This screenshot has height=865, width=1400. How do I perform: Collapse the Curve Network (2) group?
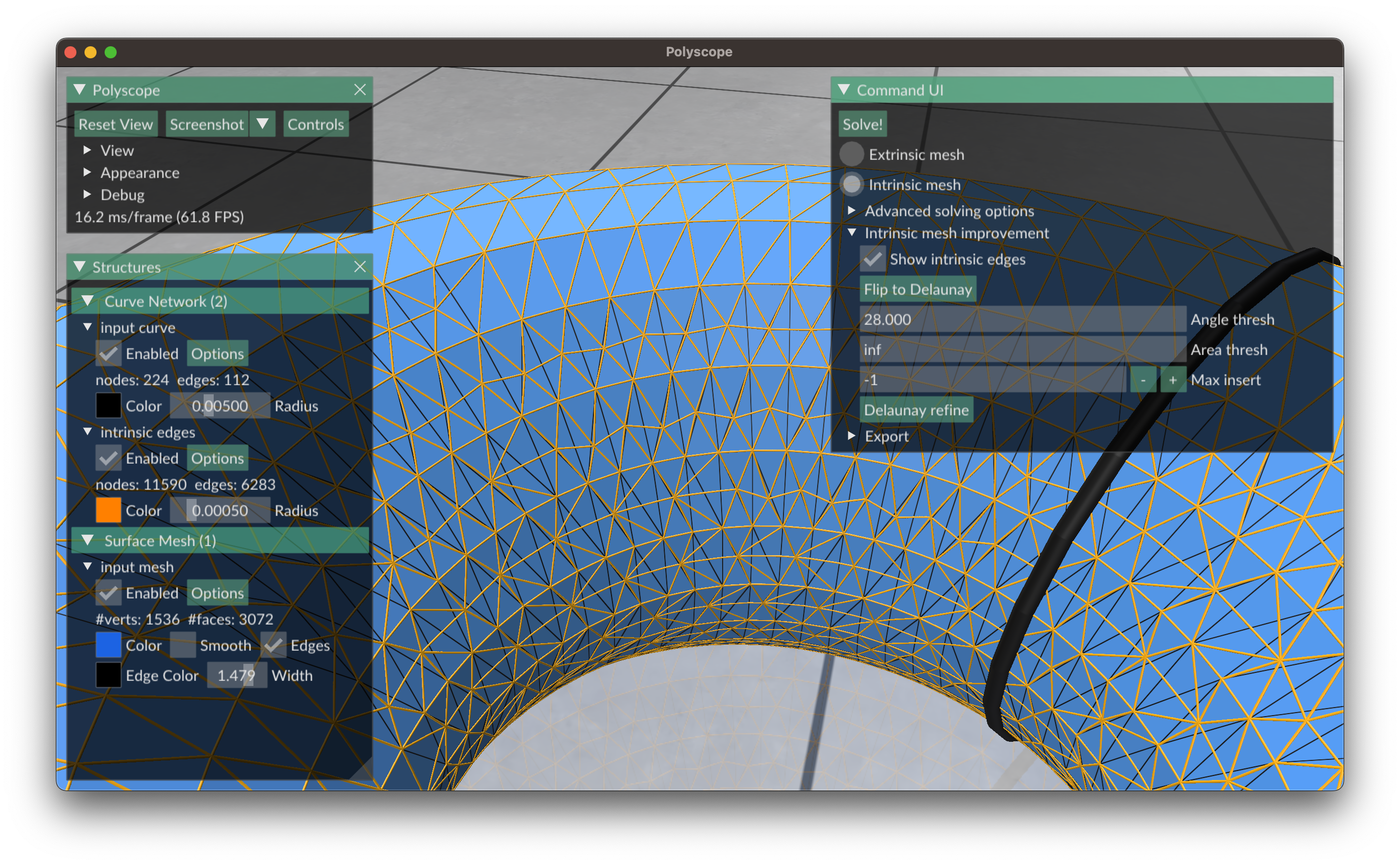[x=88, y=301]
